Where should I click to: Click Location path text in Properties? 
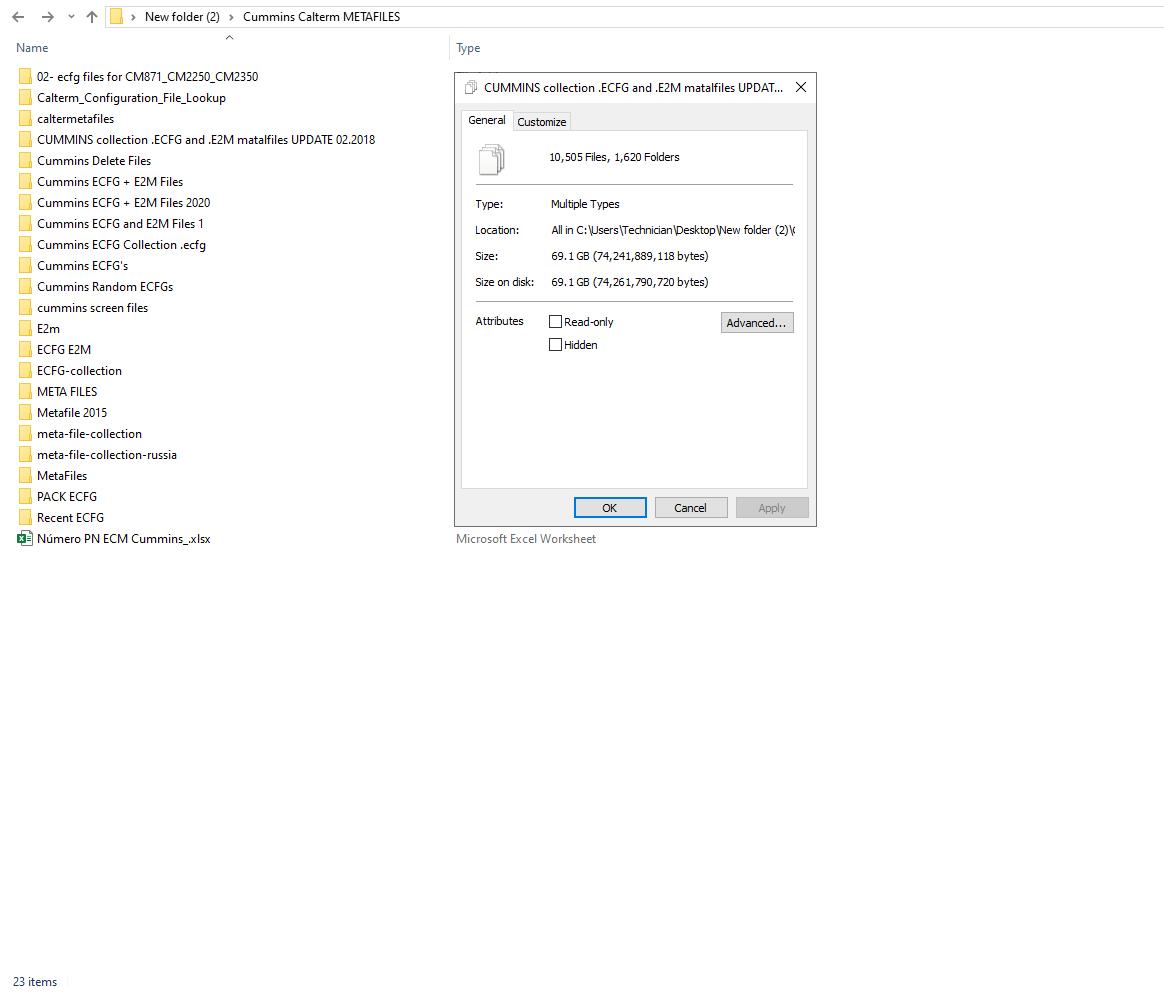pos(673,230)
